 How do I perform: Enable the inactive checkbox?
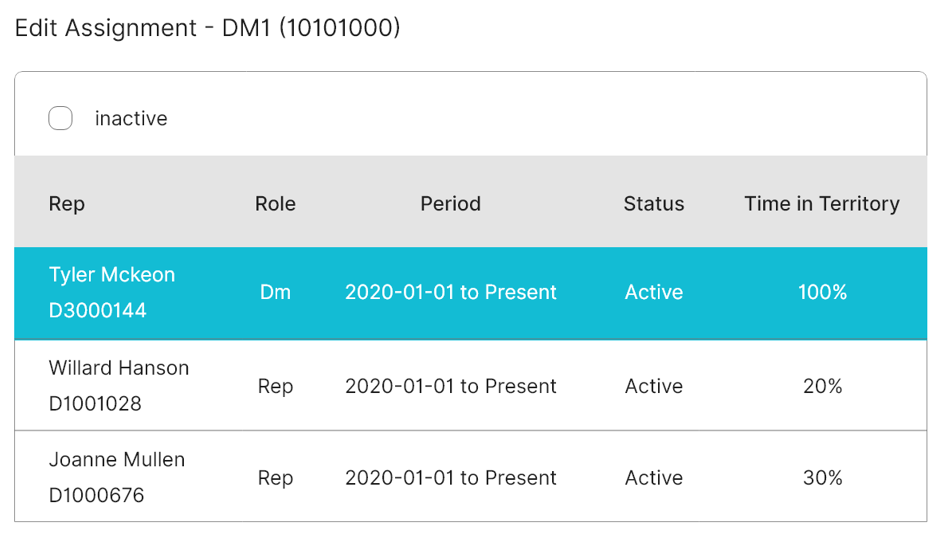point(60,118)
